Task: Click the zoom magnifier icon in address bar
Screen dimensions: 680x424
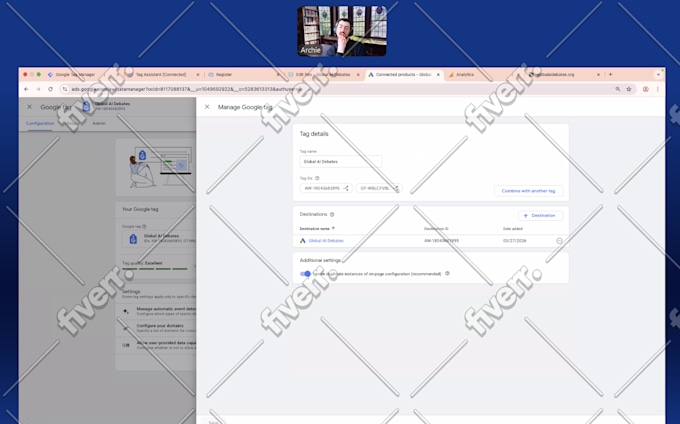Action: click(618, 89)
